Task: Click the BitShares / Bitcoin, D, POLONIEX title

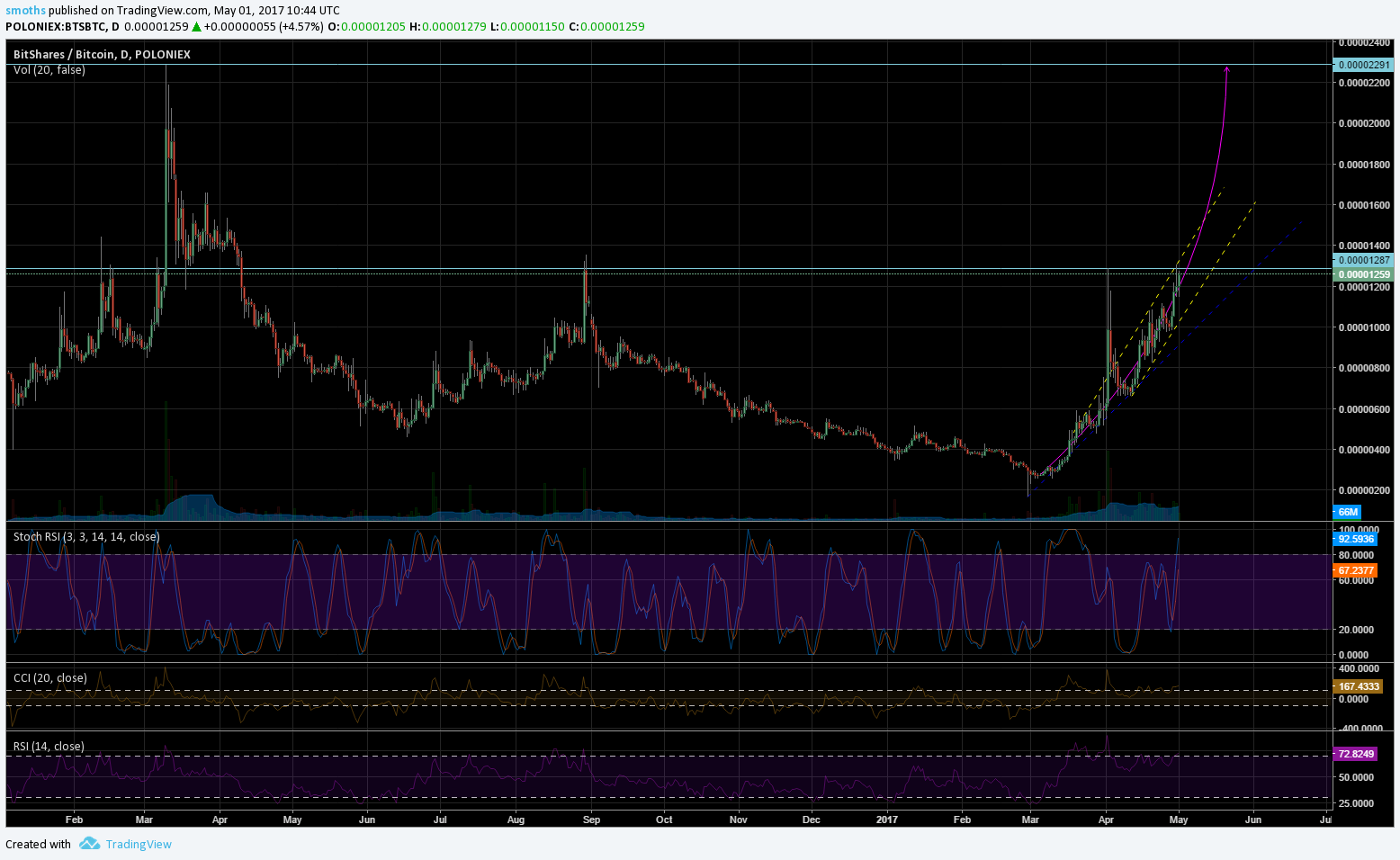Action: tap(102, 54)
